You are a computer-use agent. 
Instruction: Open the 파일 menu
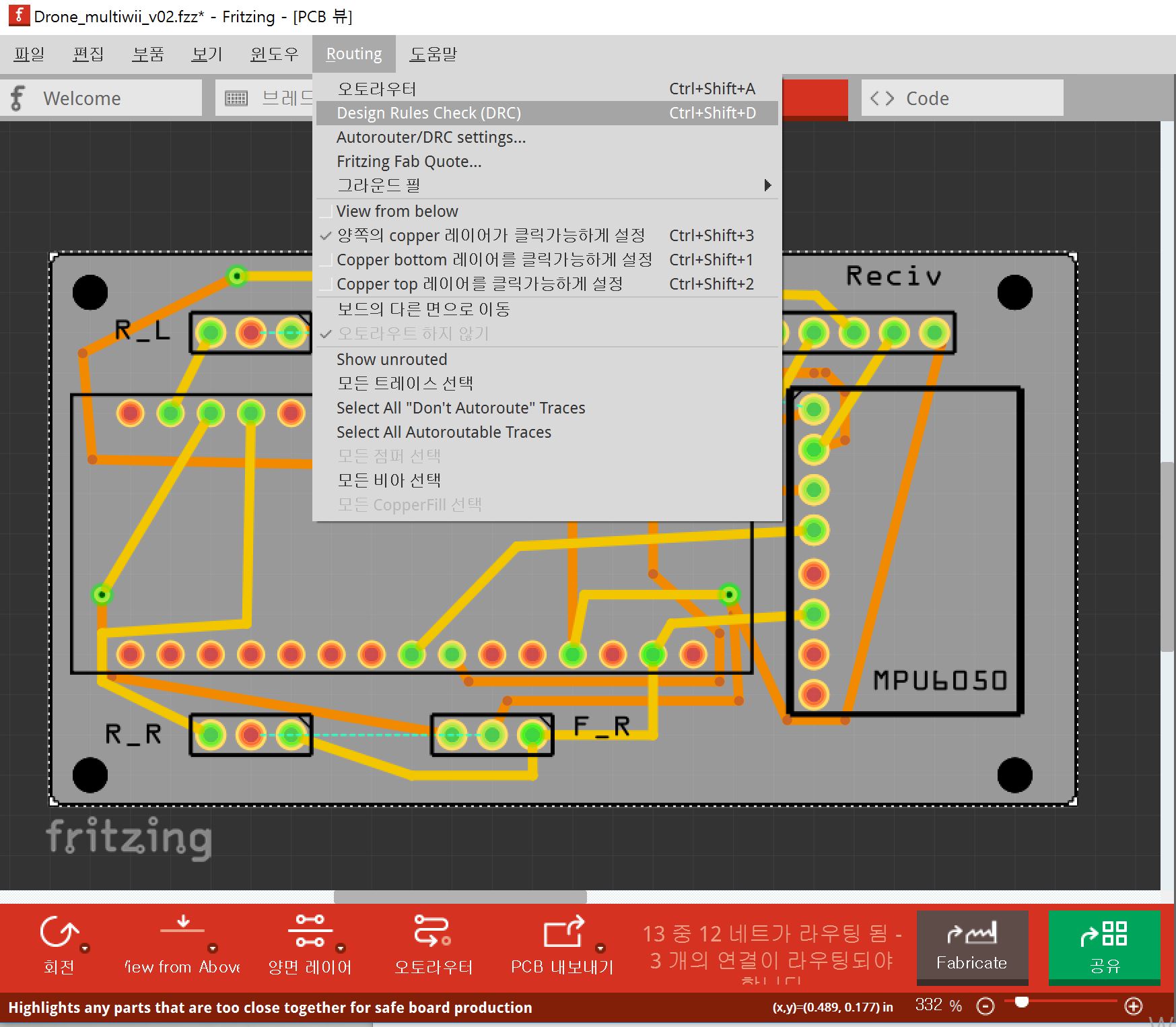(30, 54)
